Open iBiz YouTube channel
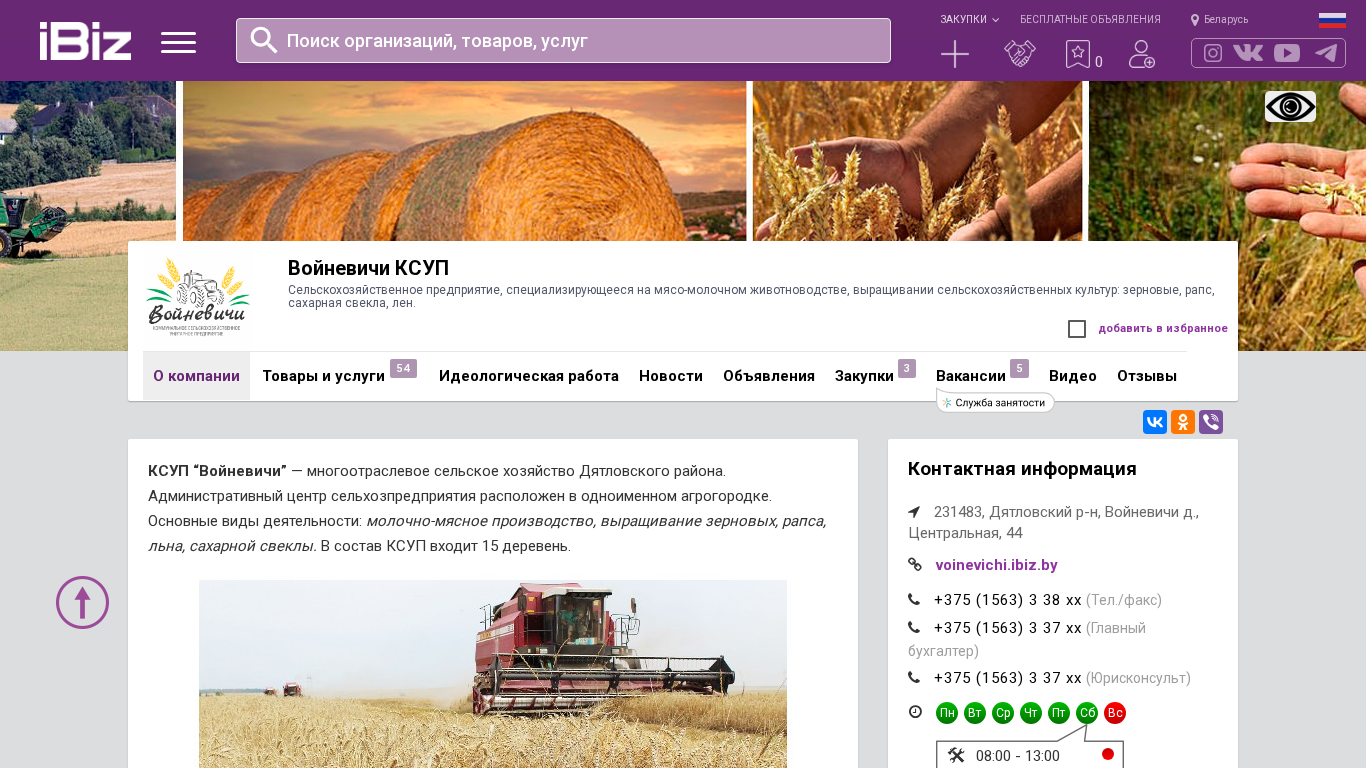The height and width of the screenshot is (768, 1366). [1287, 53]
